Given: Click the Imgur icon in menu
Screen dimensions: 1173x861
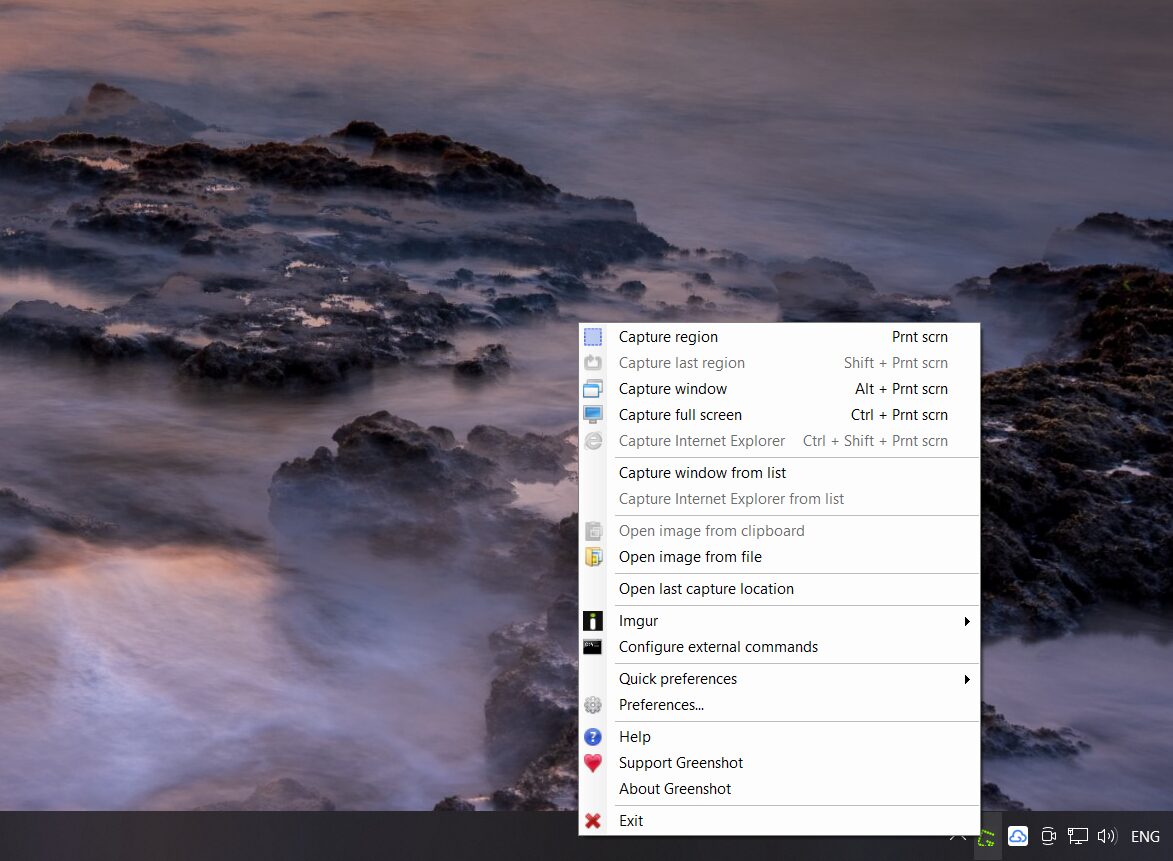Looking at the screenshot, I should click(593, 621).
